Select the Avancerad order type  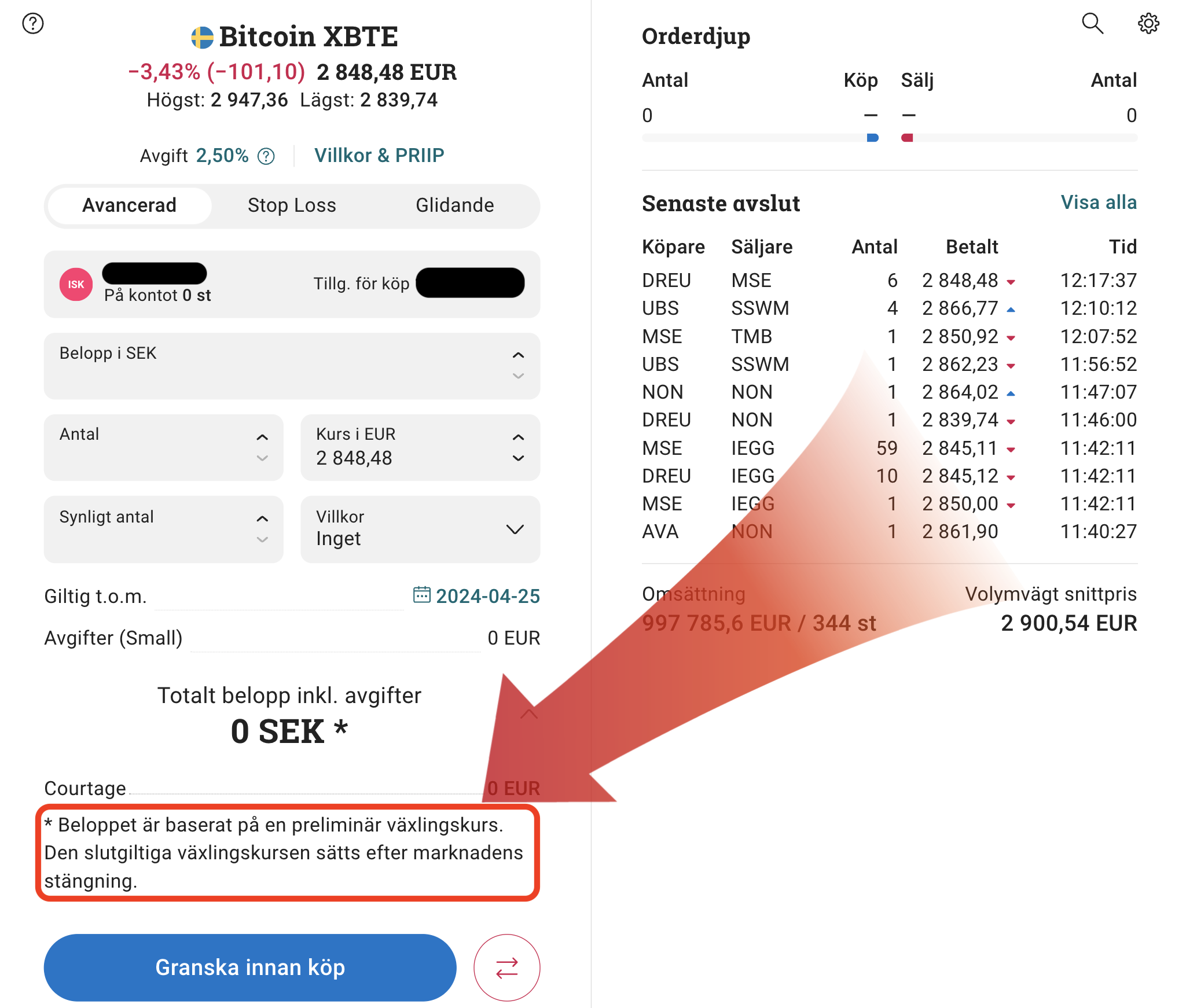(x=129, y=205)
